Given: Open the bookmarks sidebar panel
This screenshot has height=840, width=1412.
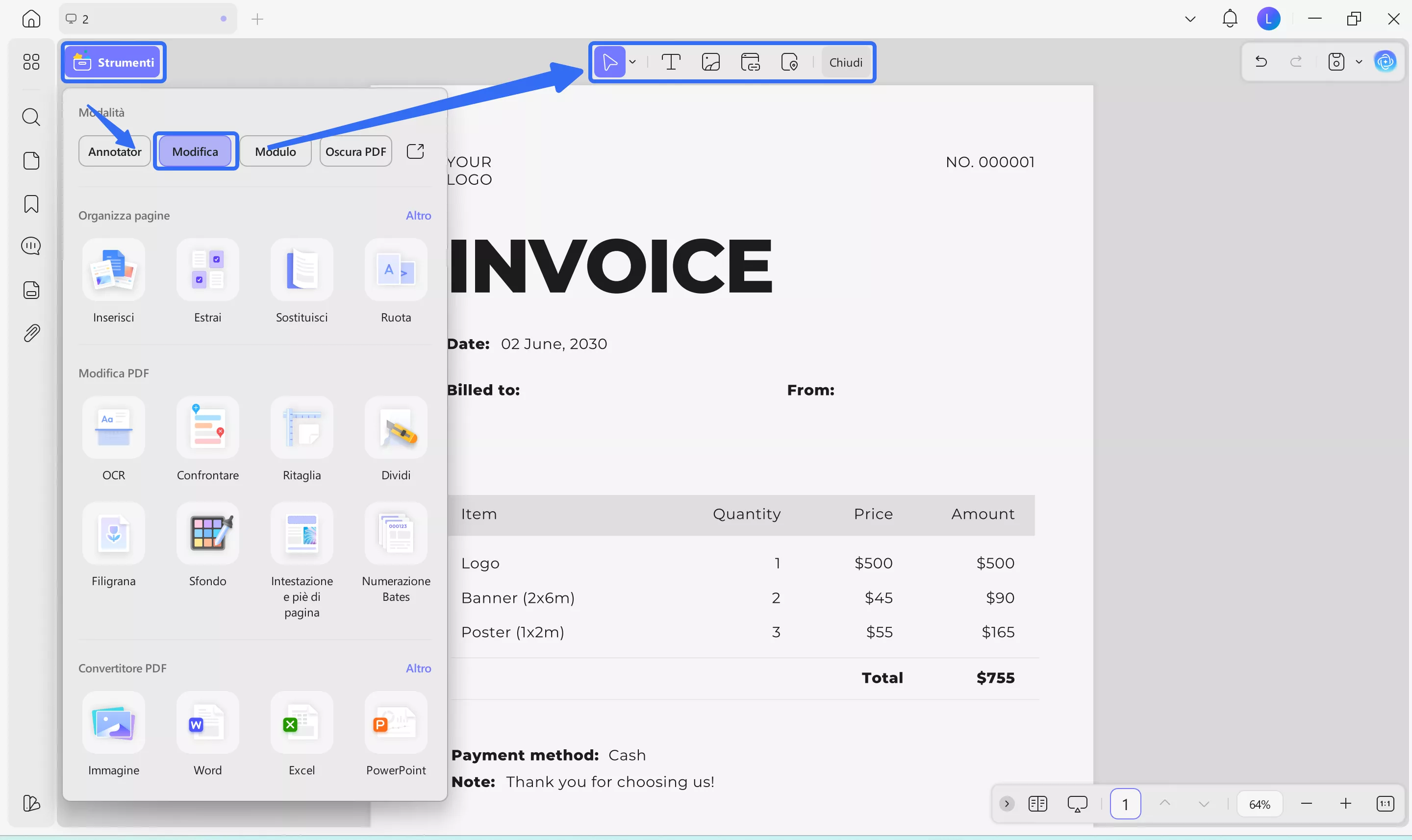Looking at the screenshot, I should point(31,204).
